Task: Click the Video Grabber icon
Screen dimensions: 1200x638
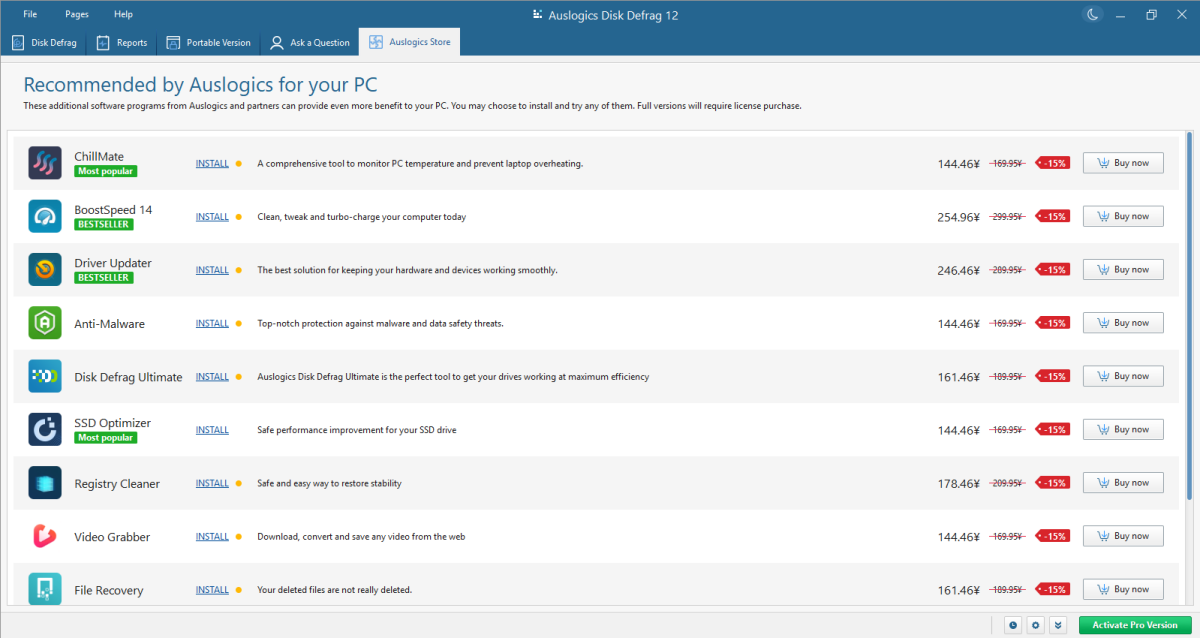Action: 45,537
